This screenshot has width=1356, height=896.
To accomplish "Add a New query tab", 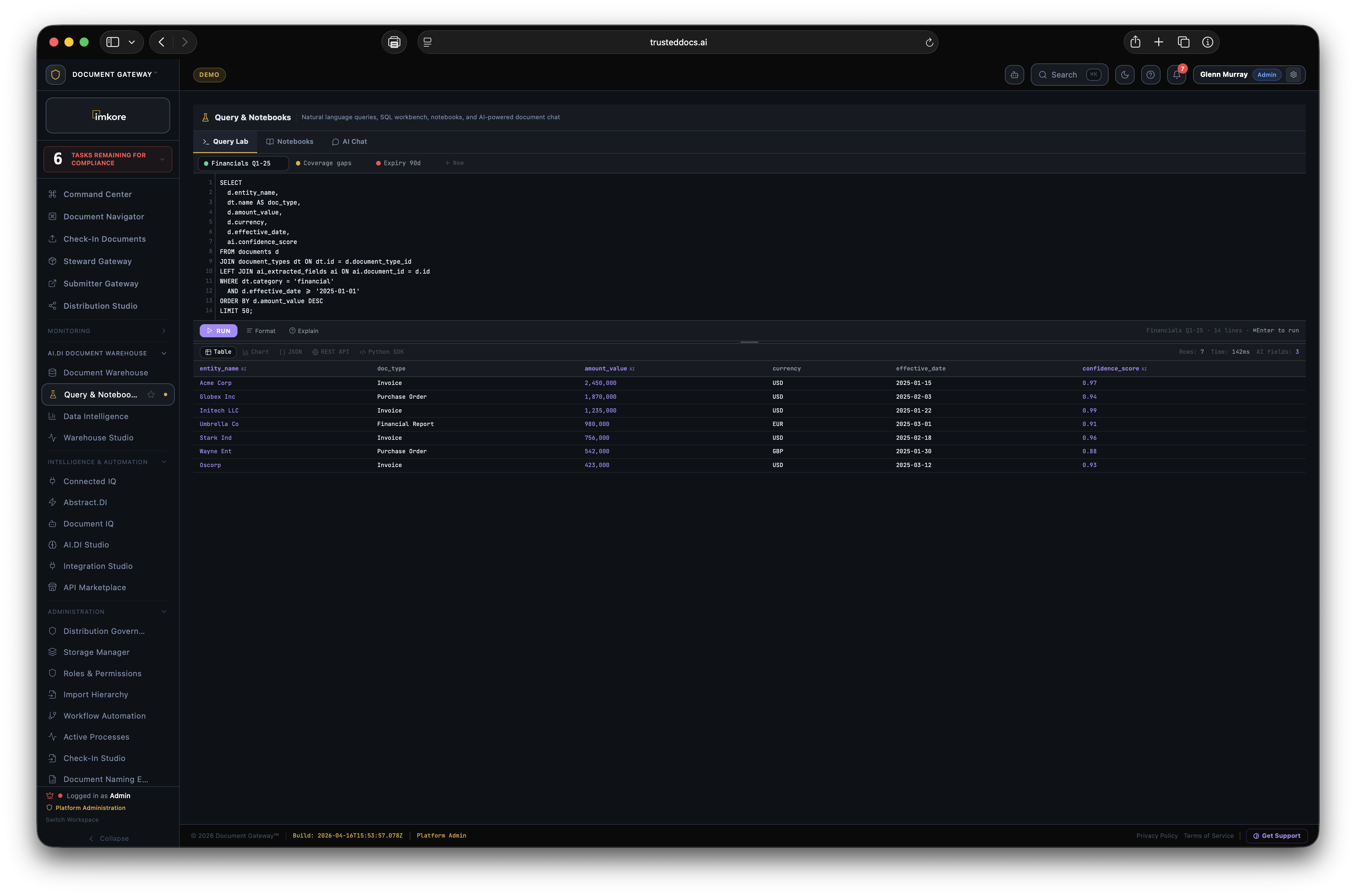I will coord(454,164).
